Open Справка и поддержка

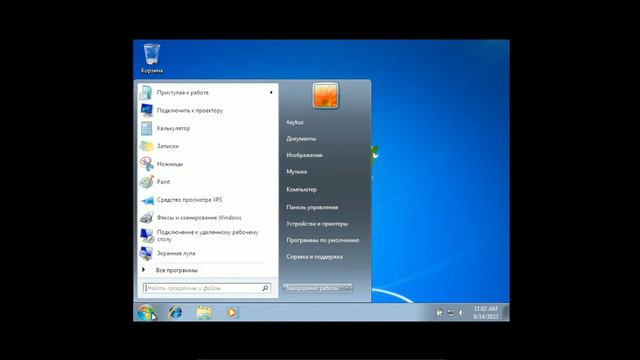click(x=315, y=257)
